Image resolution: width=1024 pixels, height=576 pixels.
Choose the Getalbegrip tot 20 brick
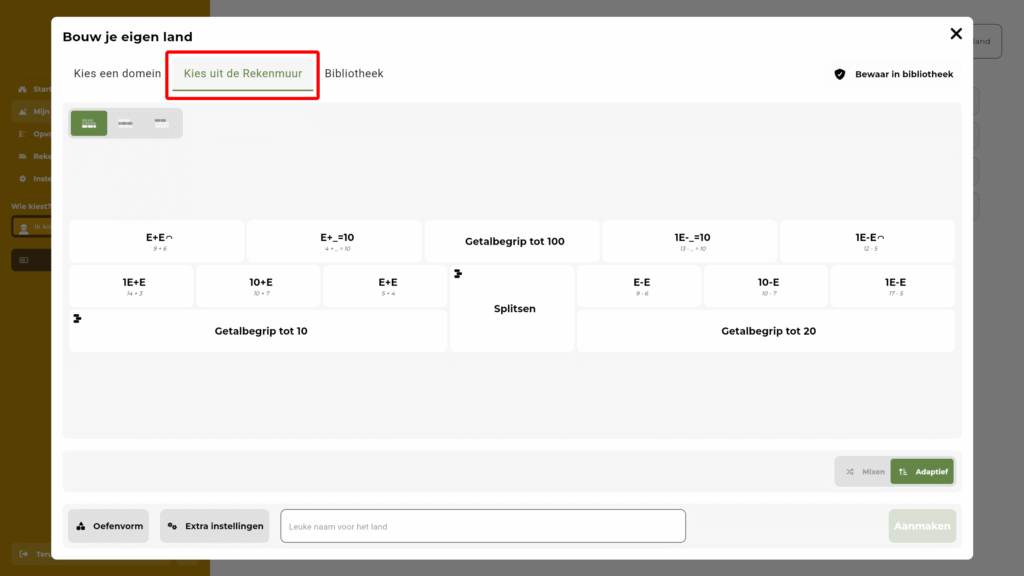767,331
